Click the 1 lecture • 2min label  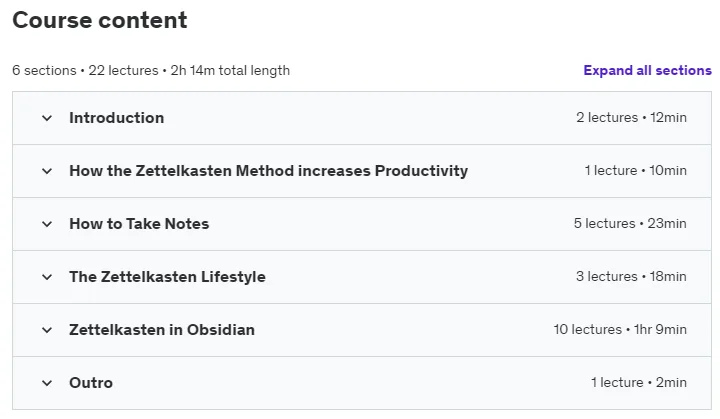639,382
